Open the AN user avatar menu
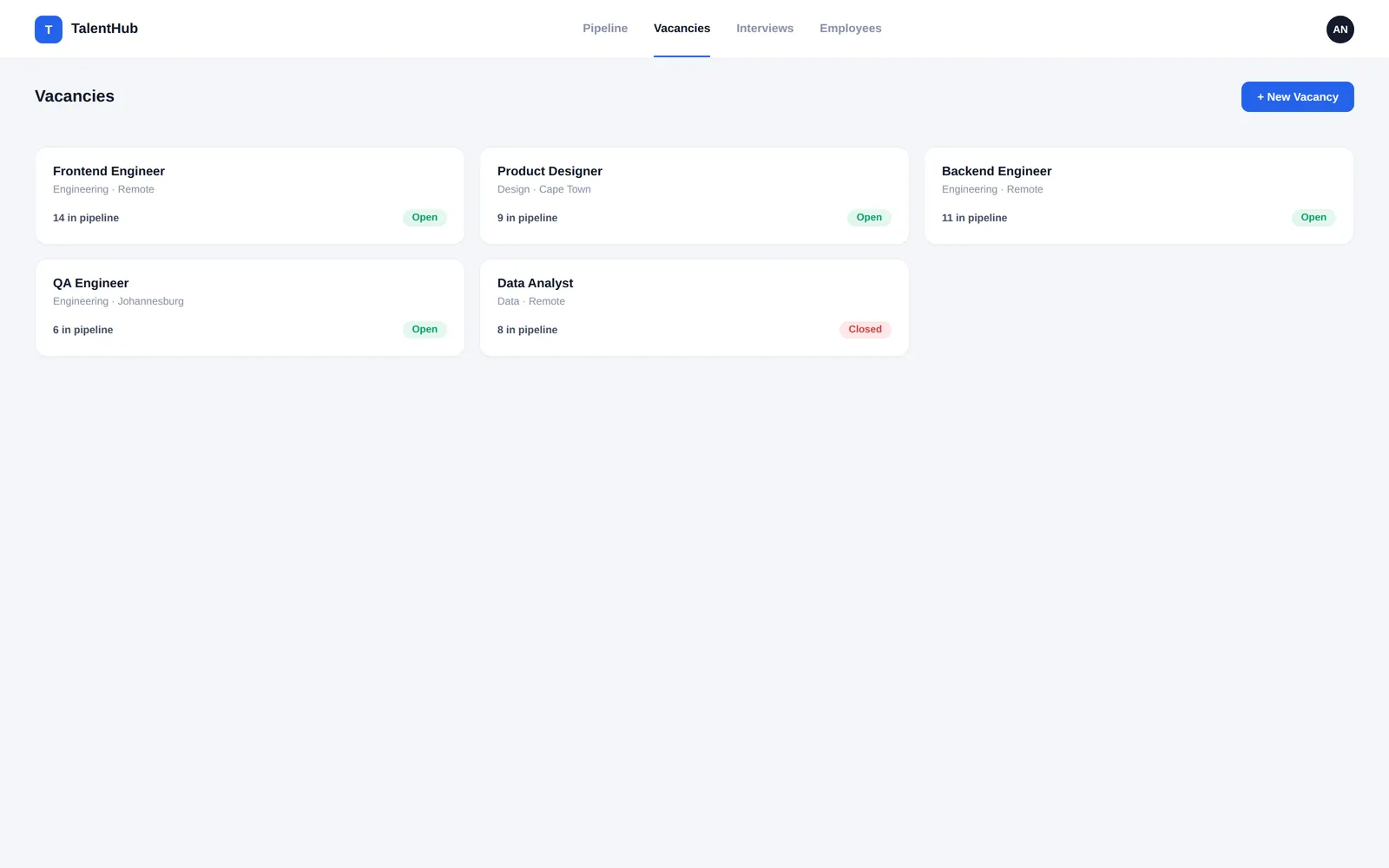This screenshot has height=868, width=1389. pyautogui.click(x=1340, y=30)
